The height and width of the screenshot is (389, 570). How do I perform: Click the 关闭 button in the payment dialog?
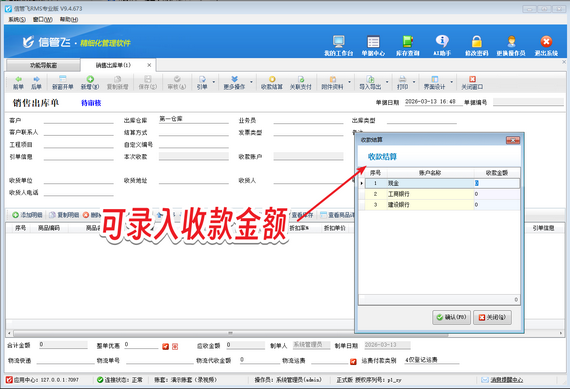(492, 317)
